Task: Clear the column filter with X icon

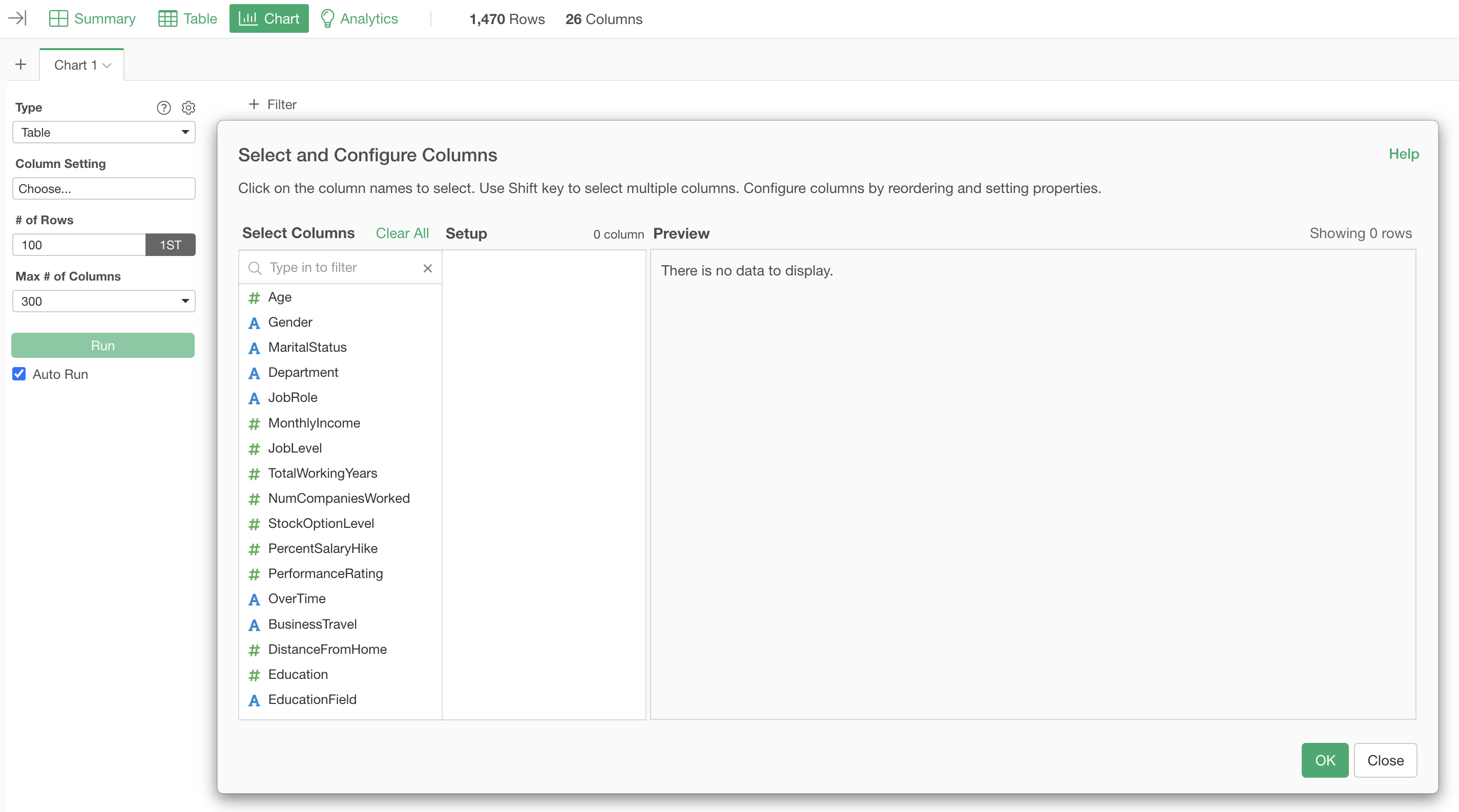Action: coord(428,268)
